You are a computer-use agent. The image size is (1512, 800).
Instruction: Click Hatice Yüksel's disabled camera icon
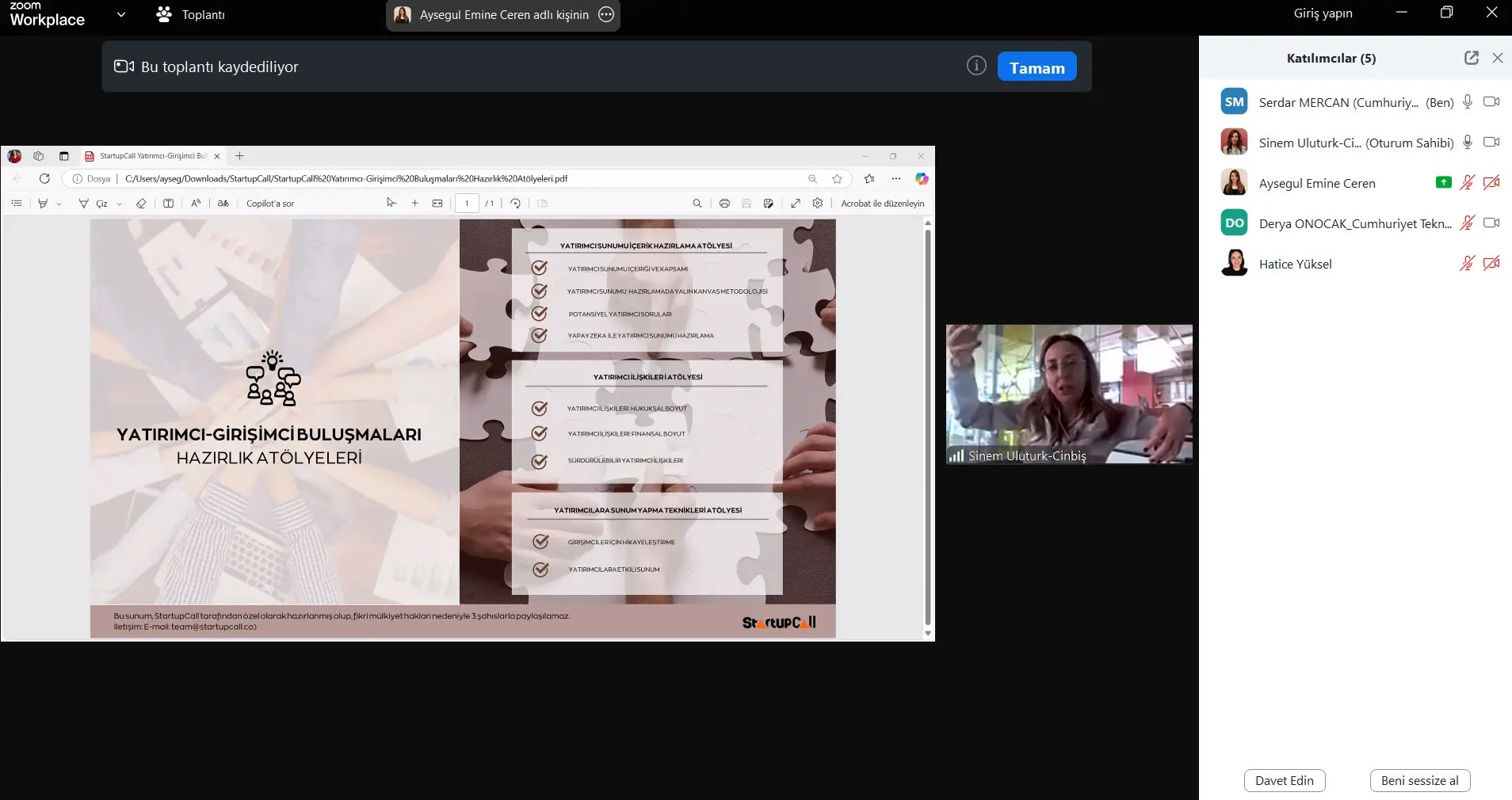pos(1491,264)
